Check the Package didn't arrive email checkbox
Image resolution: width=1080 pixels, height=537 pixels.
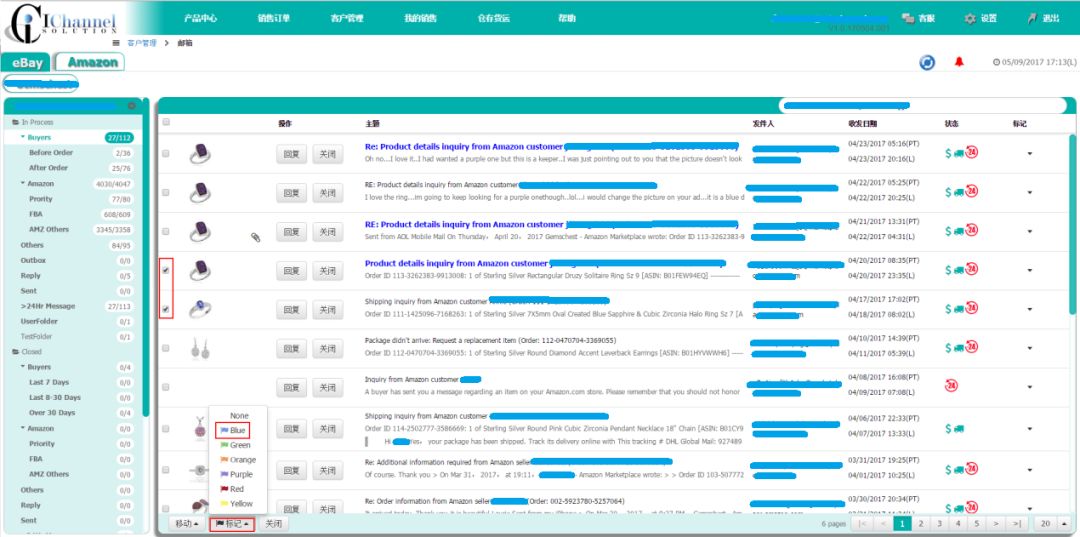(165, 348)
